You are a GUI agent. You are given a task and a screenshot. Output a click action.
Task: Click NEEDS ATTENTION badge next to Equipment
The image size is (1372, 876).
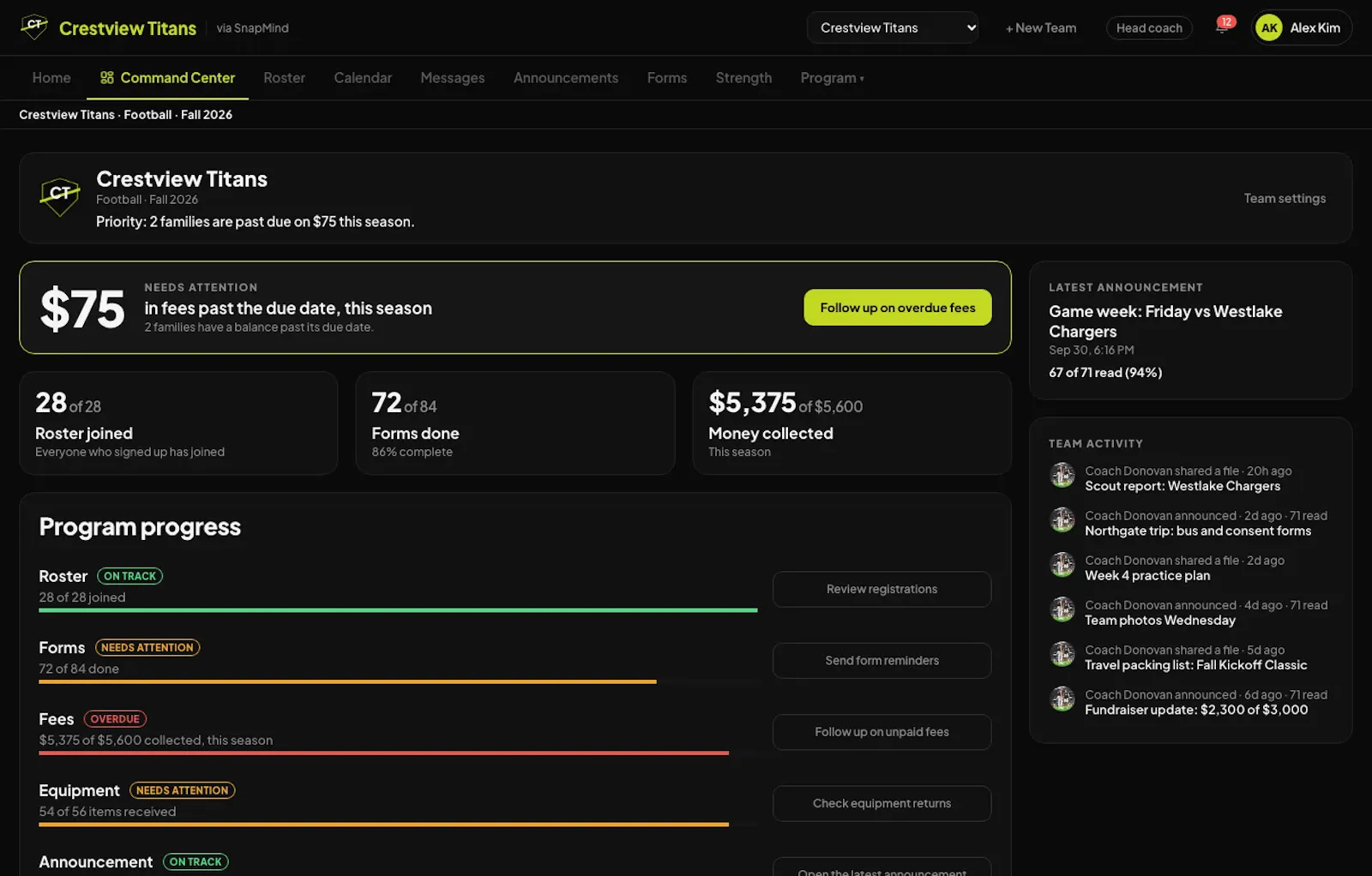[x=182, y=790]
